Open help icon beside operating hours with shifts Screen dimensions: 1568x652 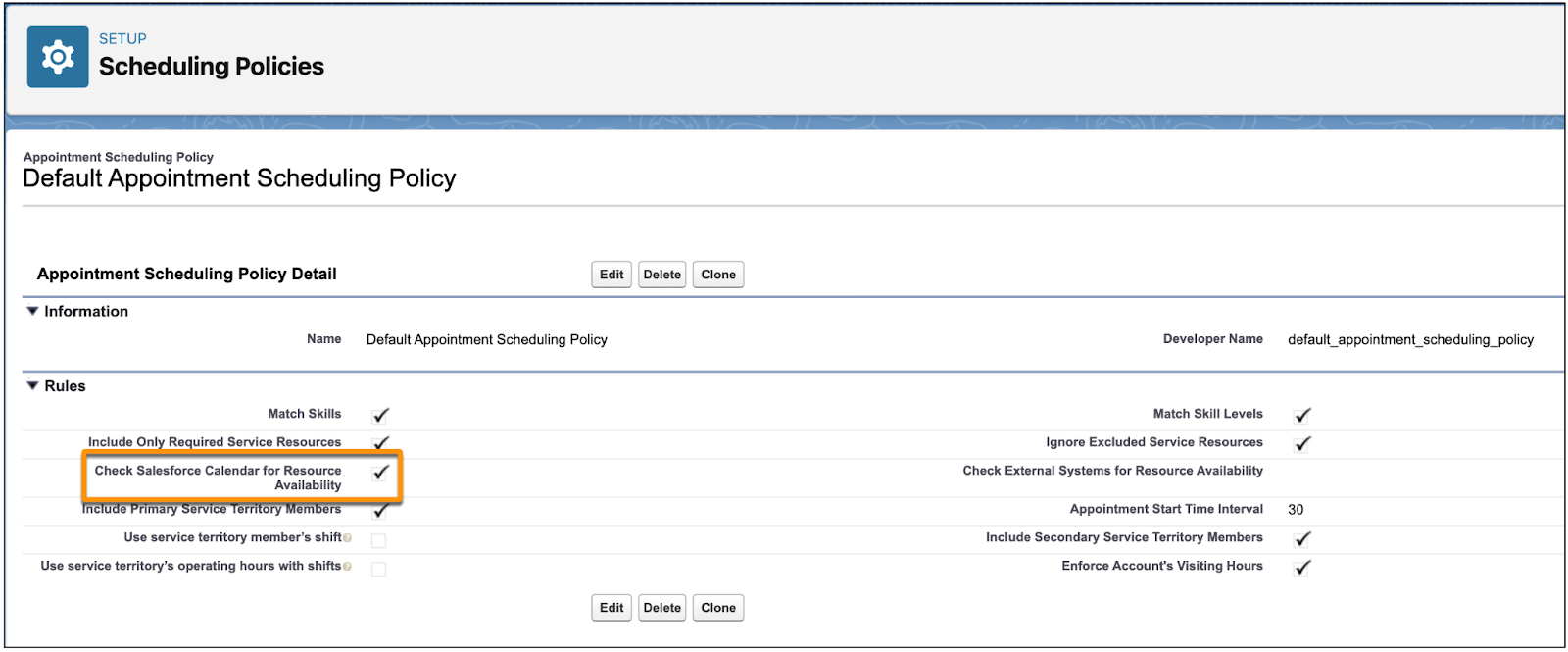pos(347,567)
